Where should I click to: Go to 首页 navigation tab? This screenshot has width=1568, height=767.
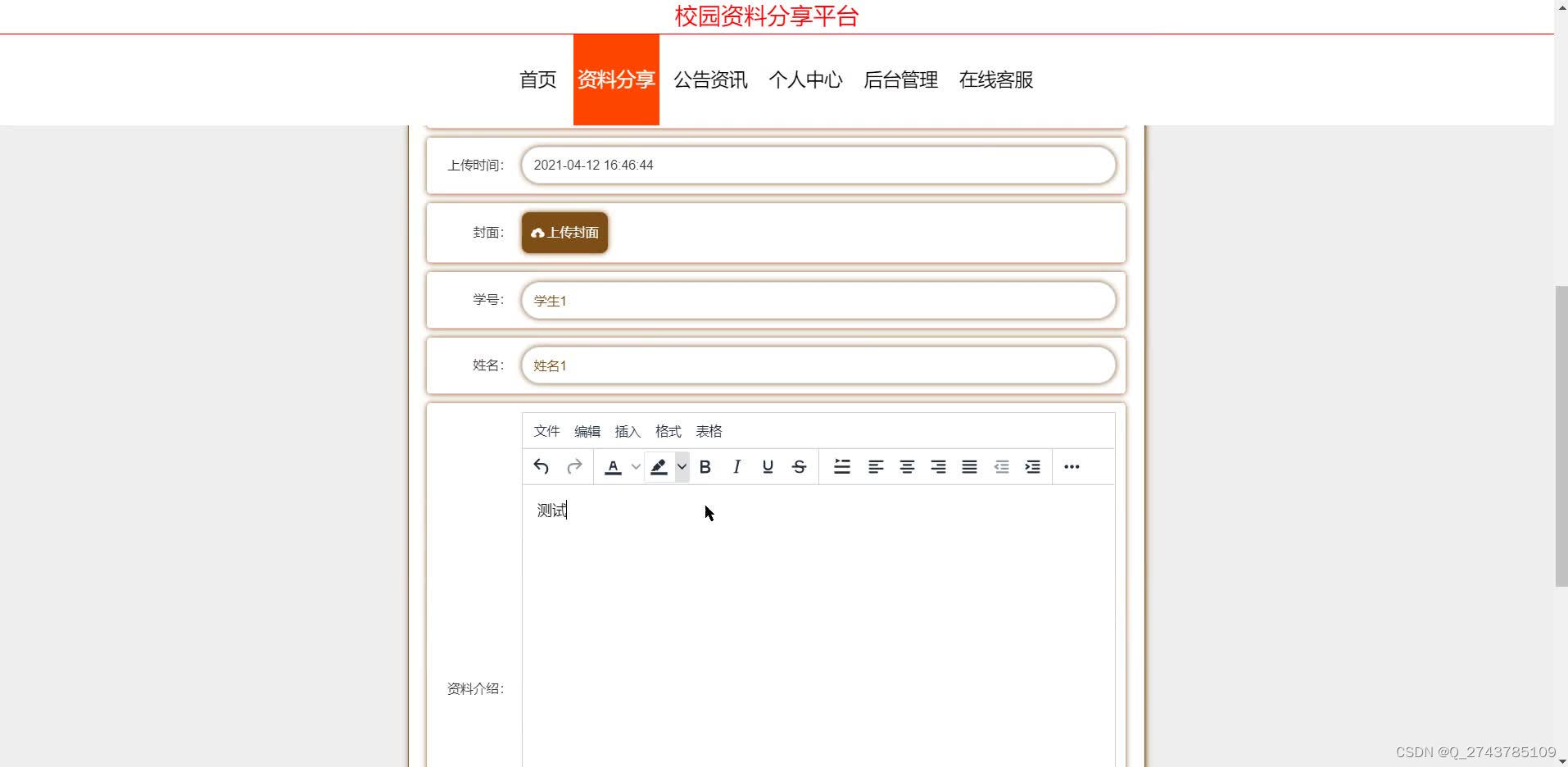coord(537,79)
